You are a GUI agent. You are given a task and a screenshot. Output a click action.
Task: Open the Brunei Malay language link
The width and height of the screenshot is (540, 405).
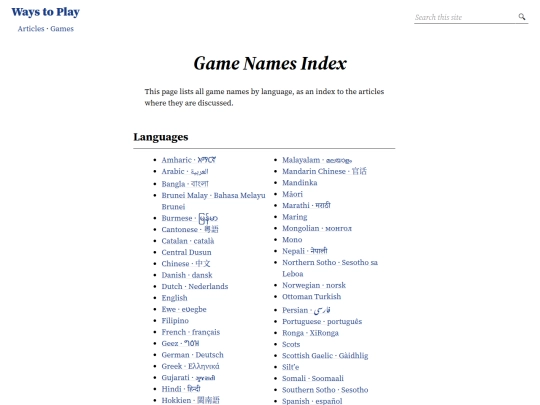[x=214, y=201]
